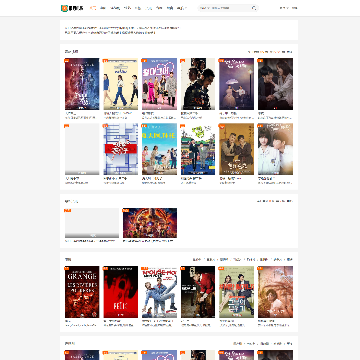
Task: Click orange badge on the Avengers banner
Action: [126, 210]
